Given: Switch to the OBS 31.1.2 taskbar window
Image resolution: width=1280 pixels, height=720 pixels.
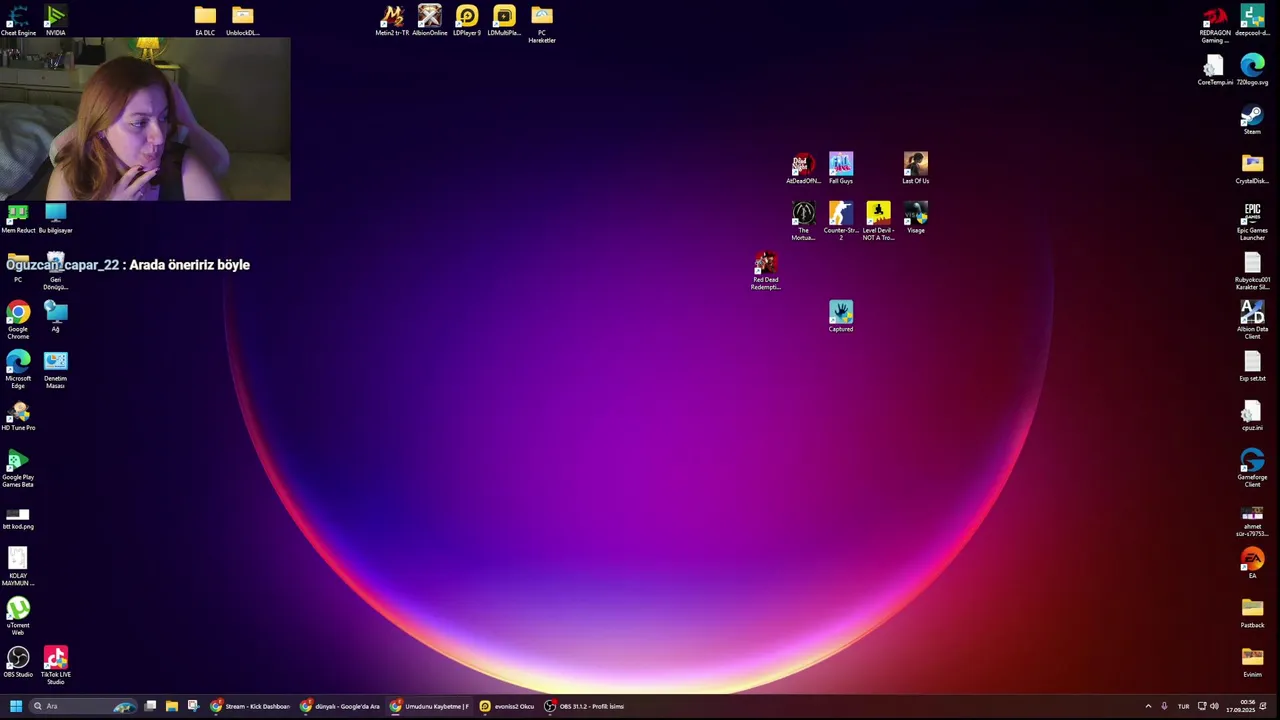Looking at the screenshot, I should click(585, 706).
